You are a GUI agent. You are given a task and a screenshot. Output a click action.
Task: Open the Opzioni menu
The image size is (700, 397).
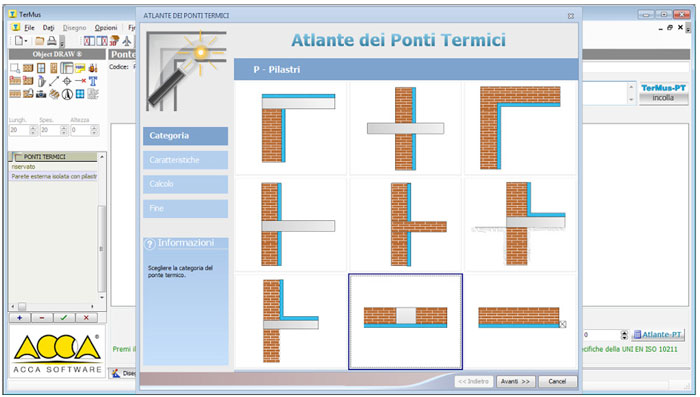(106, 28)
